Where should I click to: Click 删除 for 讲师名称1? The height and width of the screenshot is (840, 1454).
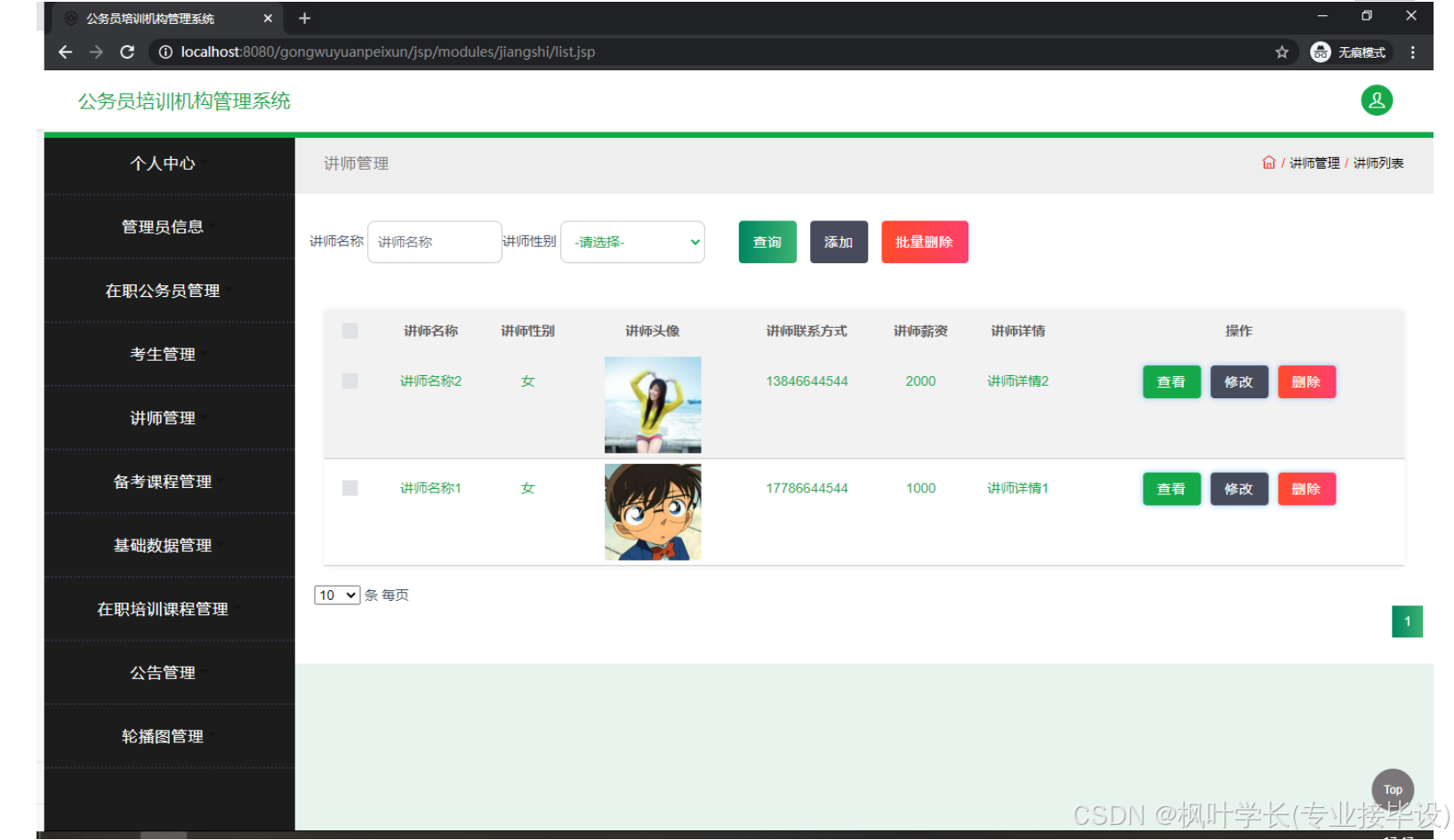click(1306, 489)
